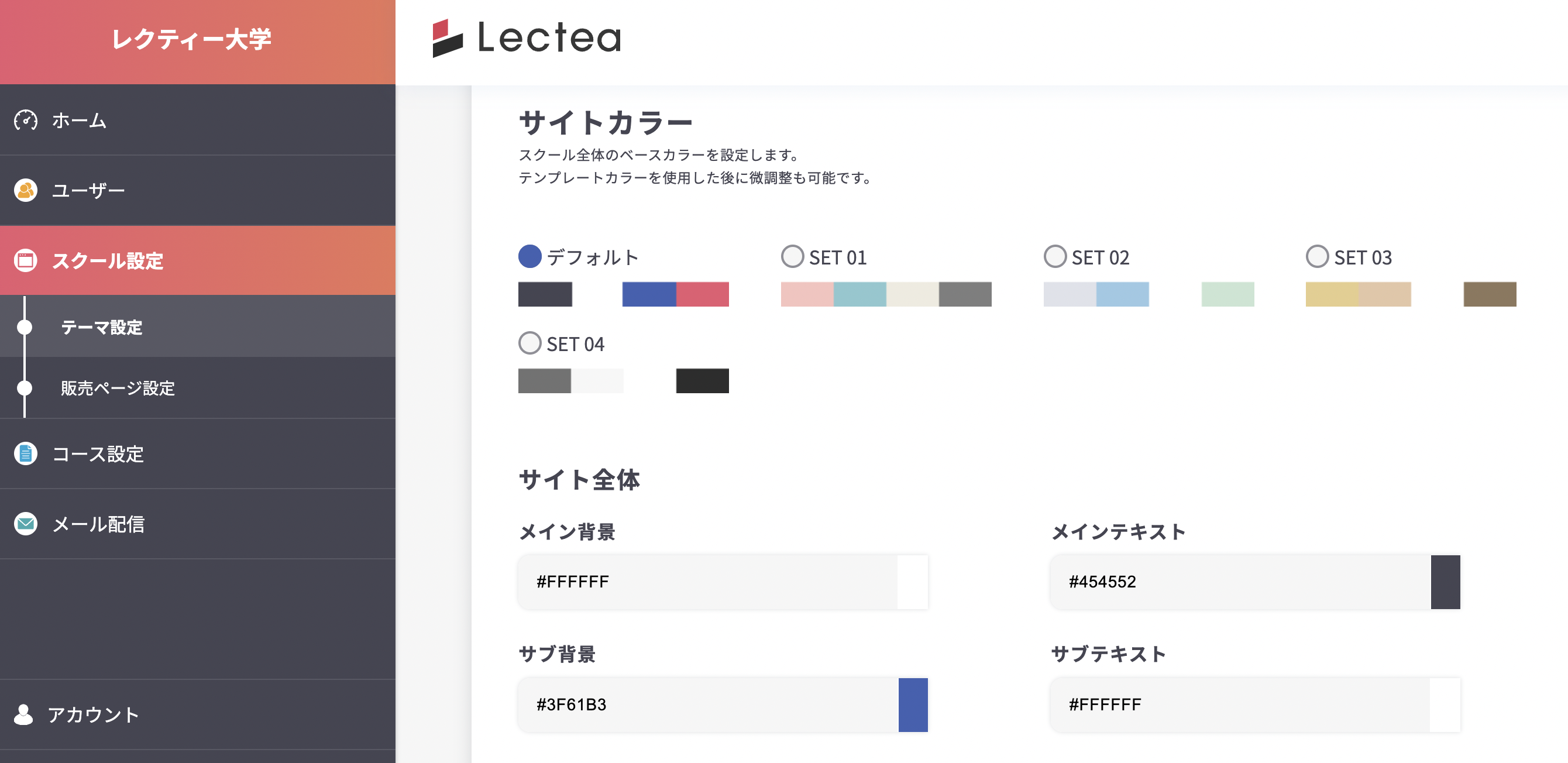
Task: Click the Course settings document icon
Action: 26,453
